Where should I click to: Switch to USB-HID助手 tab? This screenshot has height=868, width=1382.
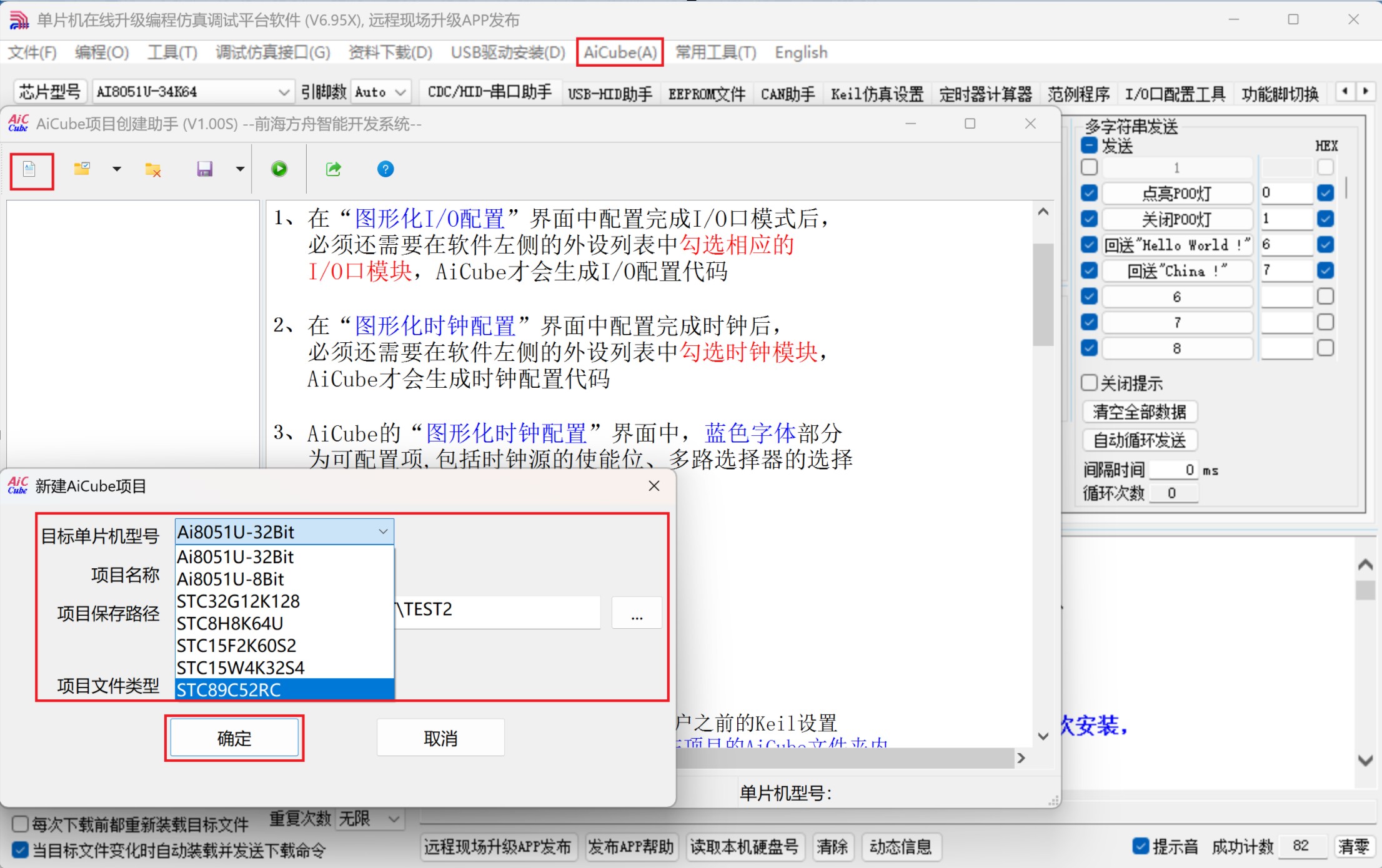pyautogui.click(x=610, y=94)
